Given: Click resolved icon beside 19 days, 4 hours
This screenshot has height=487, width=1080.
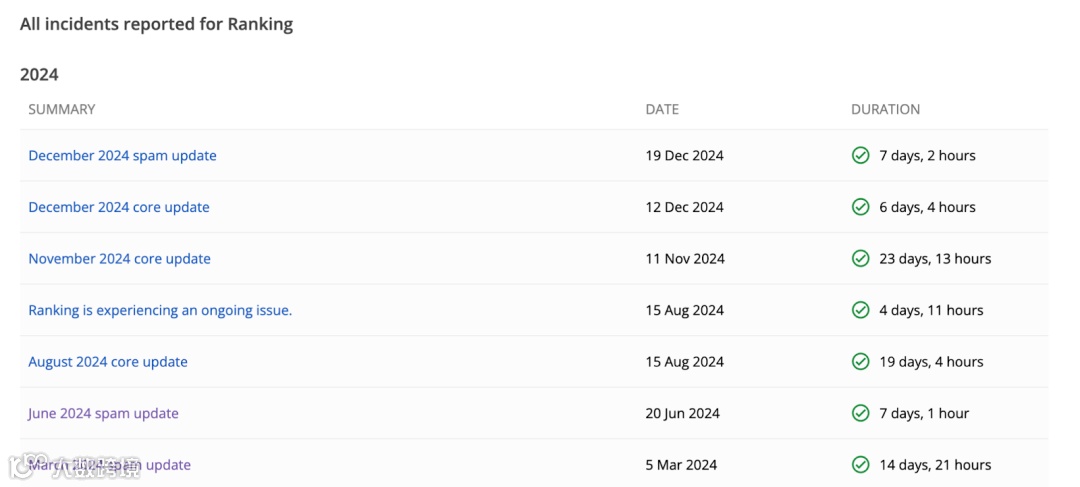Looking at the screenshot, I should tap(860, 361).
